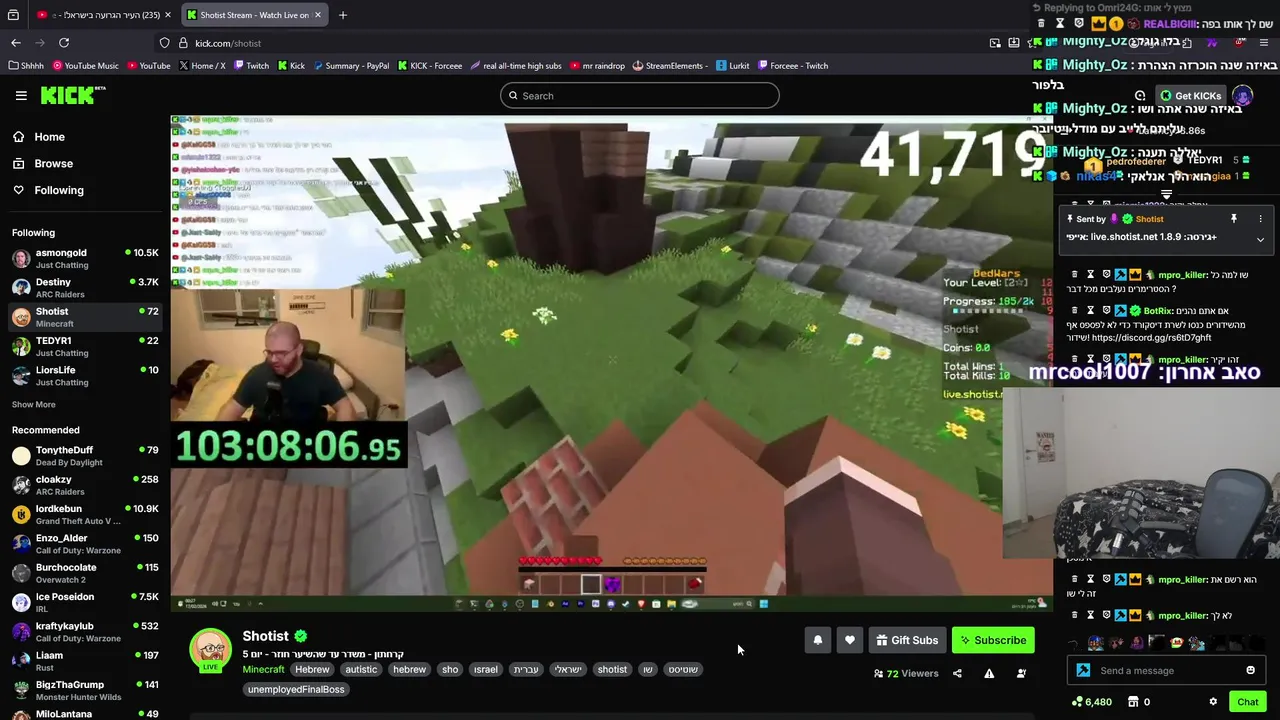Open chat settings gear
This screenshot has width=1280, height=720.
coord(1213,702)
